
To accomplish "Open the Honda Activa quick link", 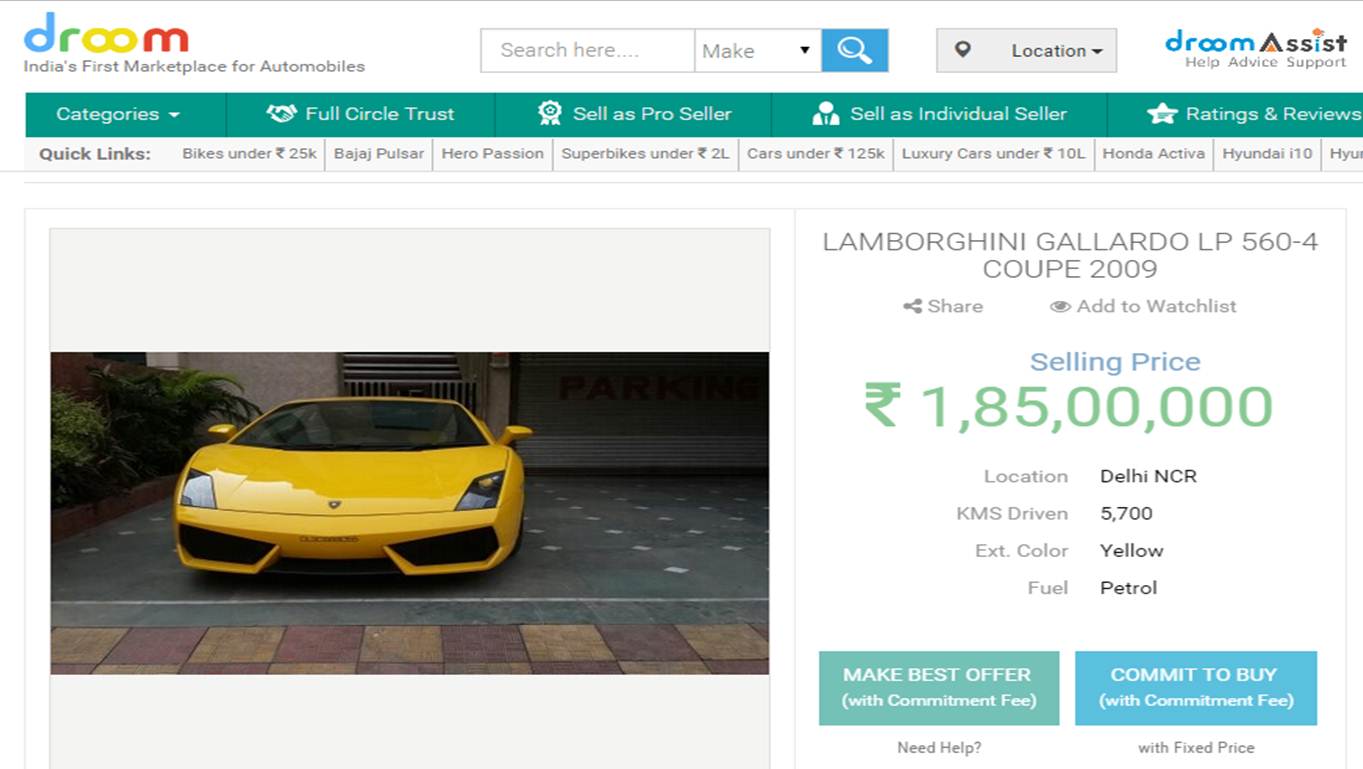I will coord(1153,154).
